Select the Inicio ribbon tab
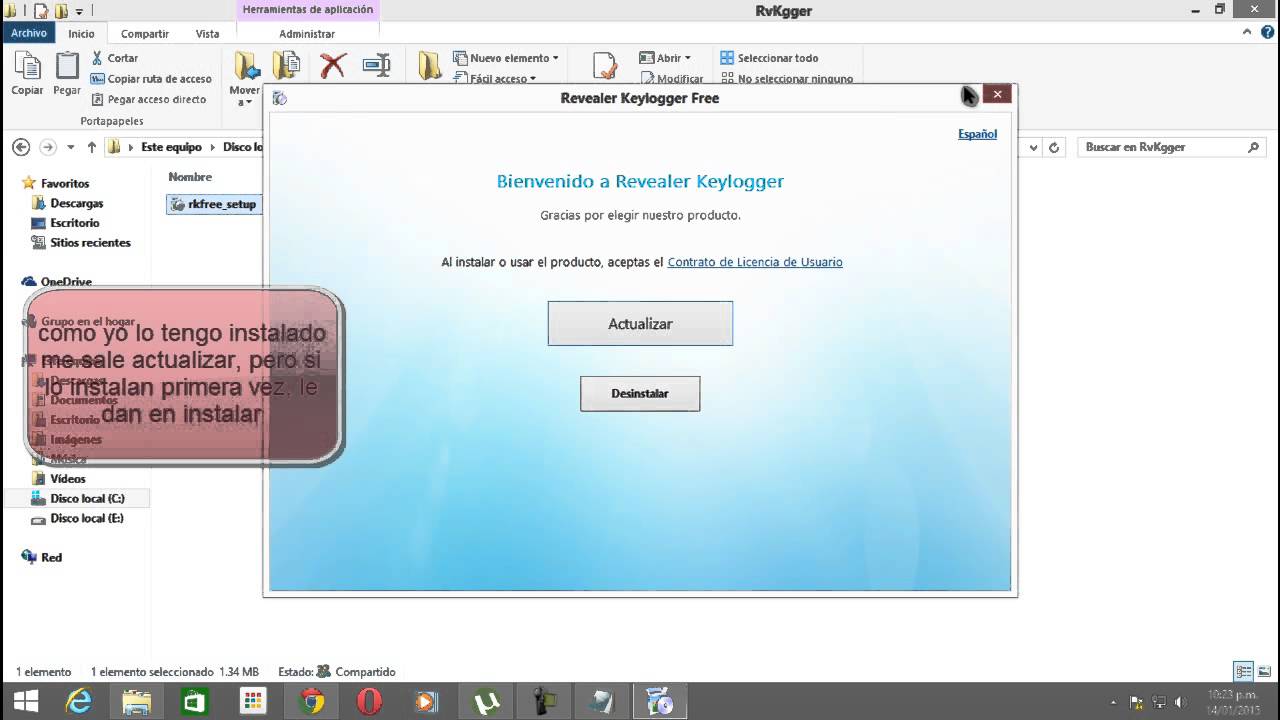 (81, 34)
